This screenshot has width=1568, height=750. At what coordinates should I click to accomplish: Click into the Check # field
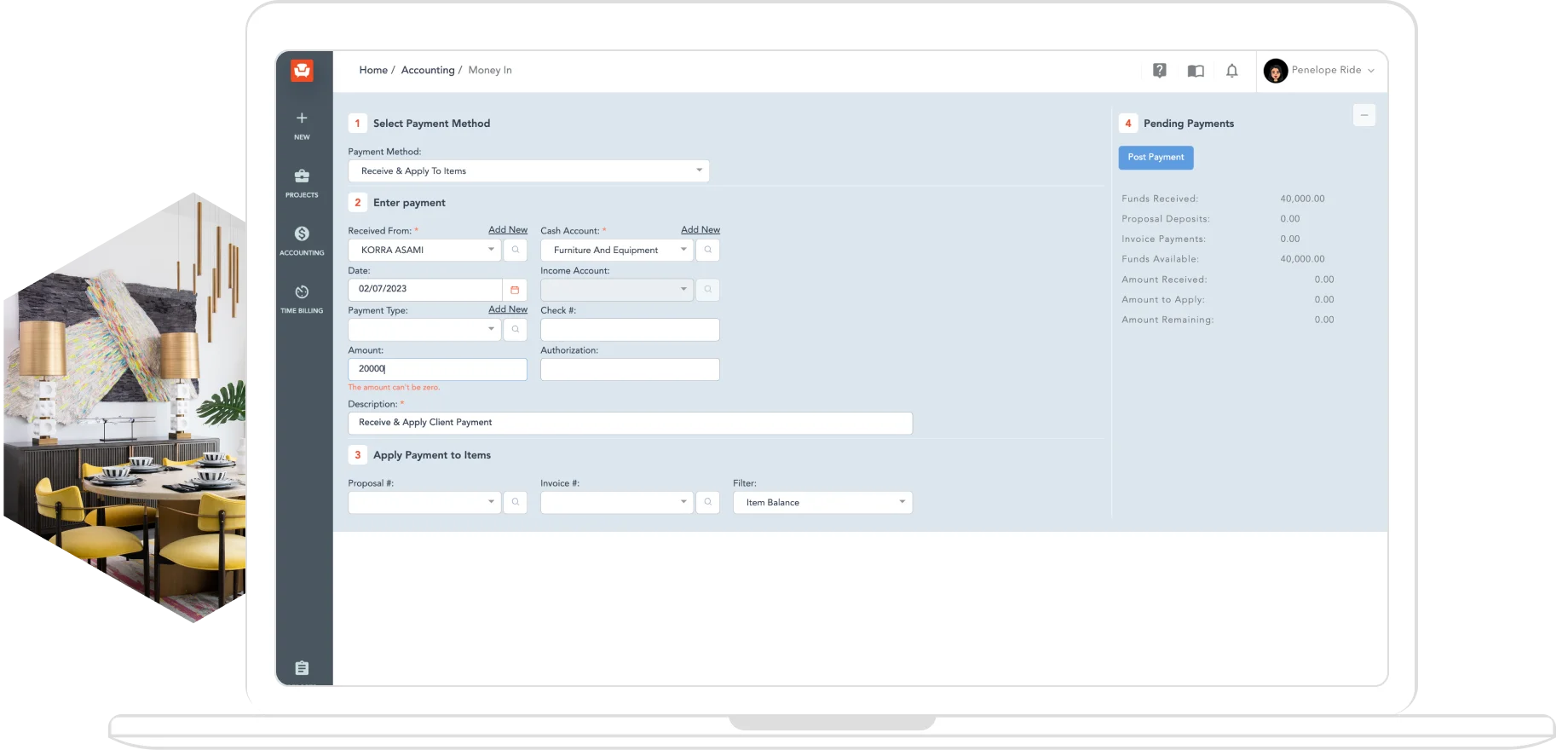(630, 330)
